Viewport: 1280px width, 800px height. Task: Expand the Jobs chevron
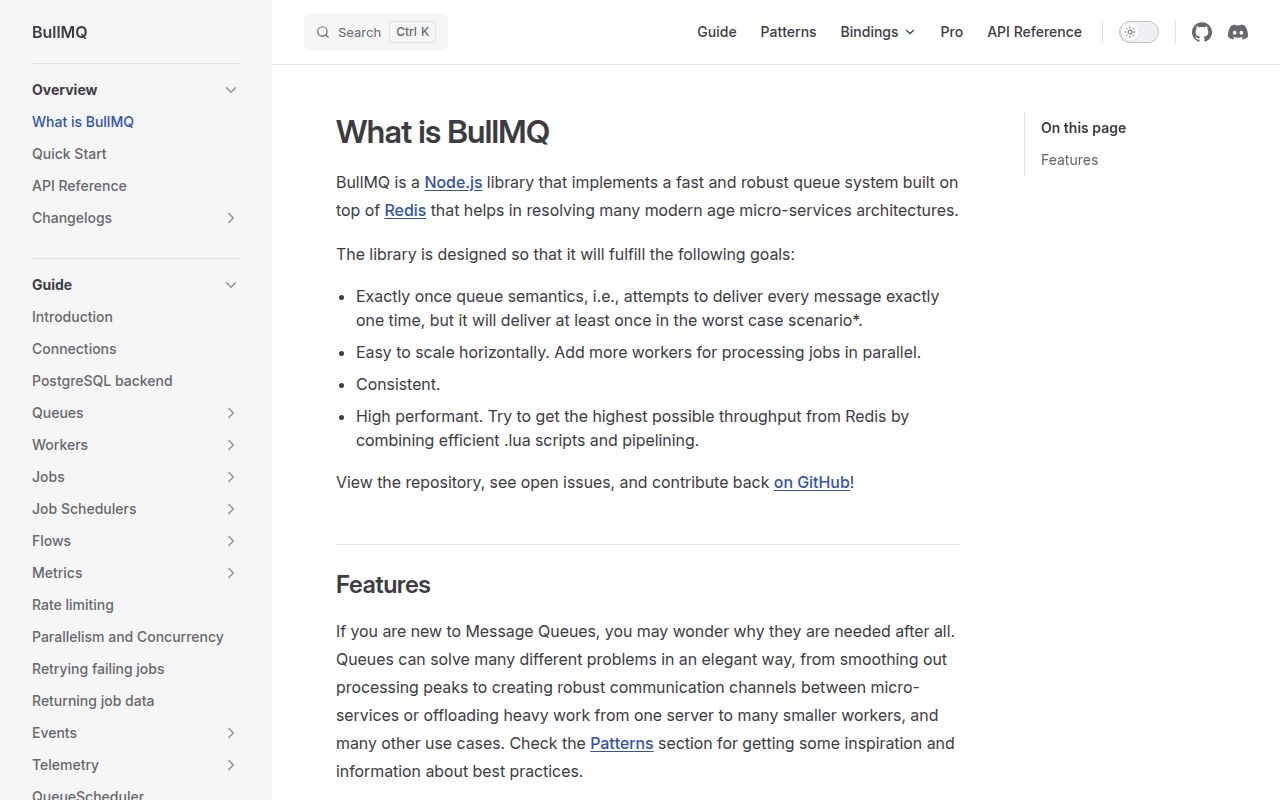(231, 477)
